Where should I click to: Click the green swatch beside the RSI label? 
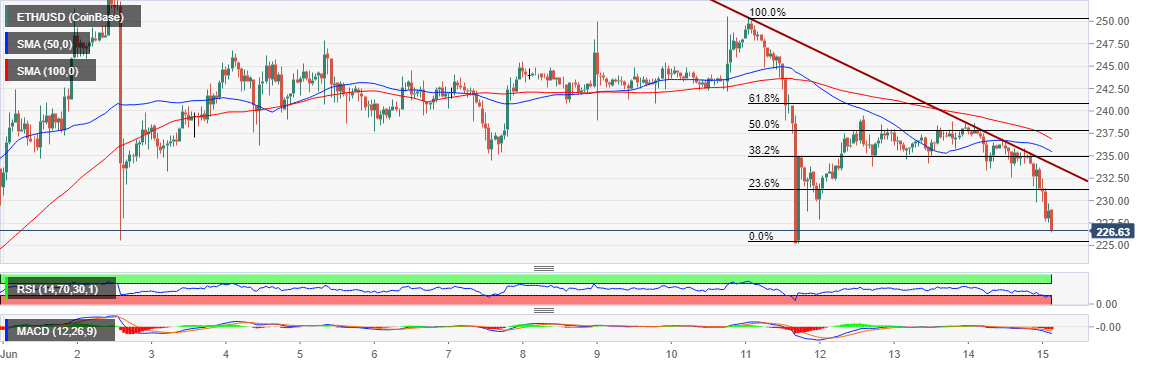(x=7, y=289)
